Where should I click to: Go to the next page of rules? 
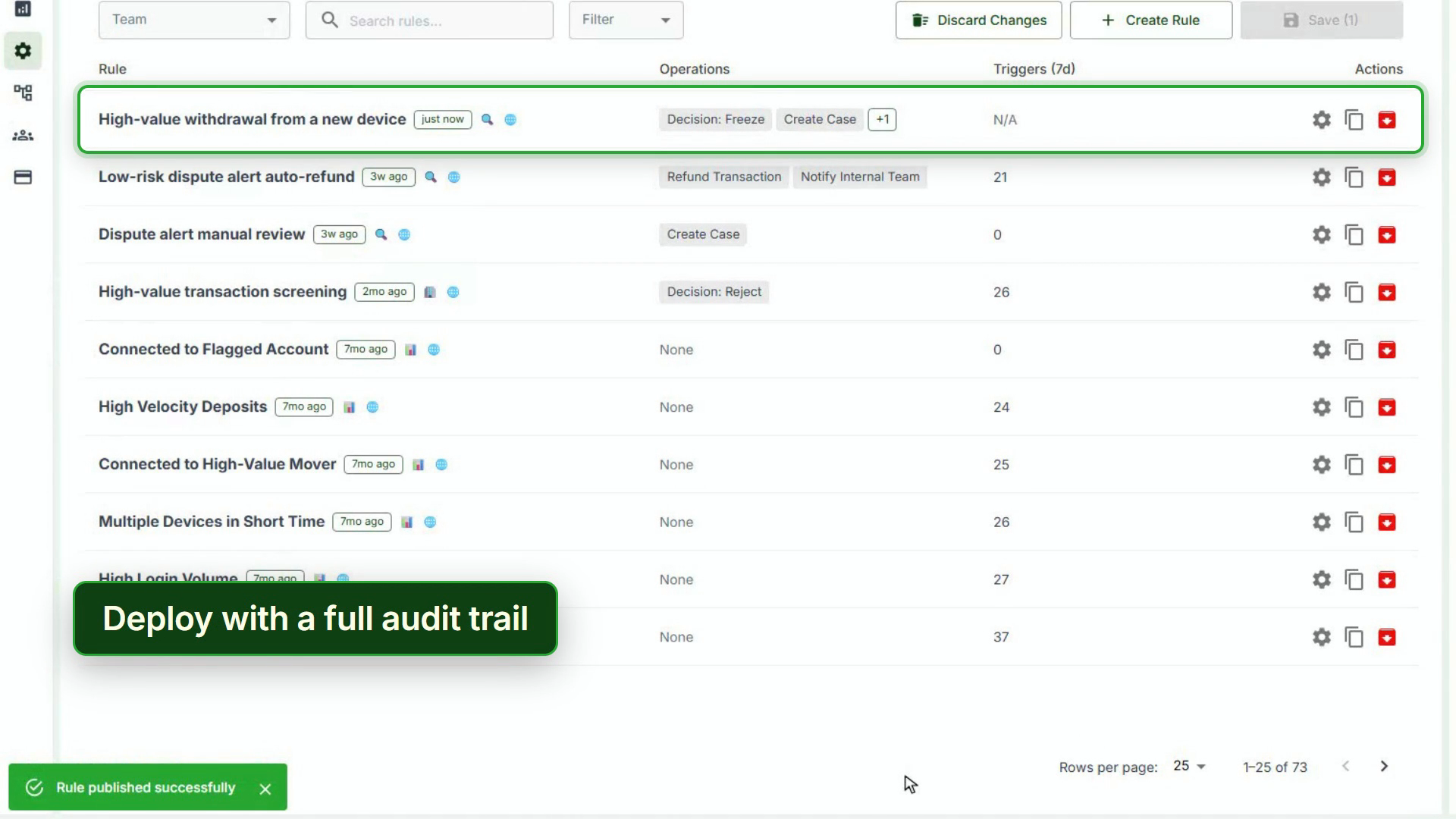pos(1384,766)
